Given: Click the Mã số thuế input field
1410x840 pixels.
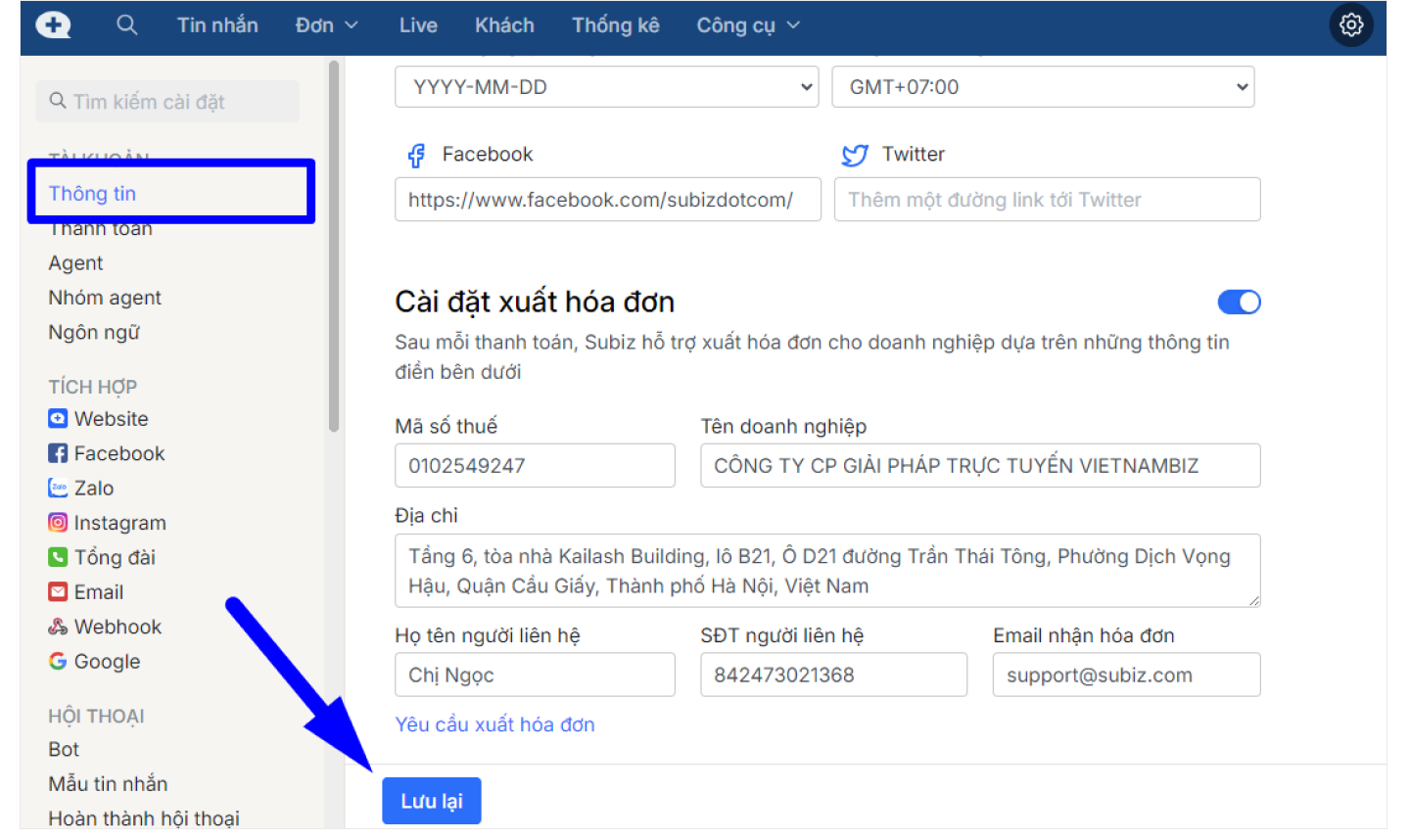Looking at the screenshot, I should [x=535, y=466].
